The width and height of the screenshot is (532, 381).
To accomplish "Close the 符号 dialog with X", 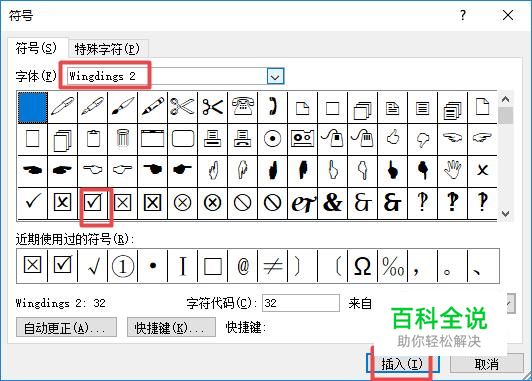I will [508, 15].
